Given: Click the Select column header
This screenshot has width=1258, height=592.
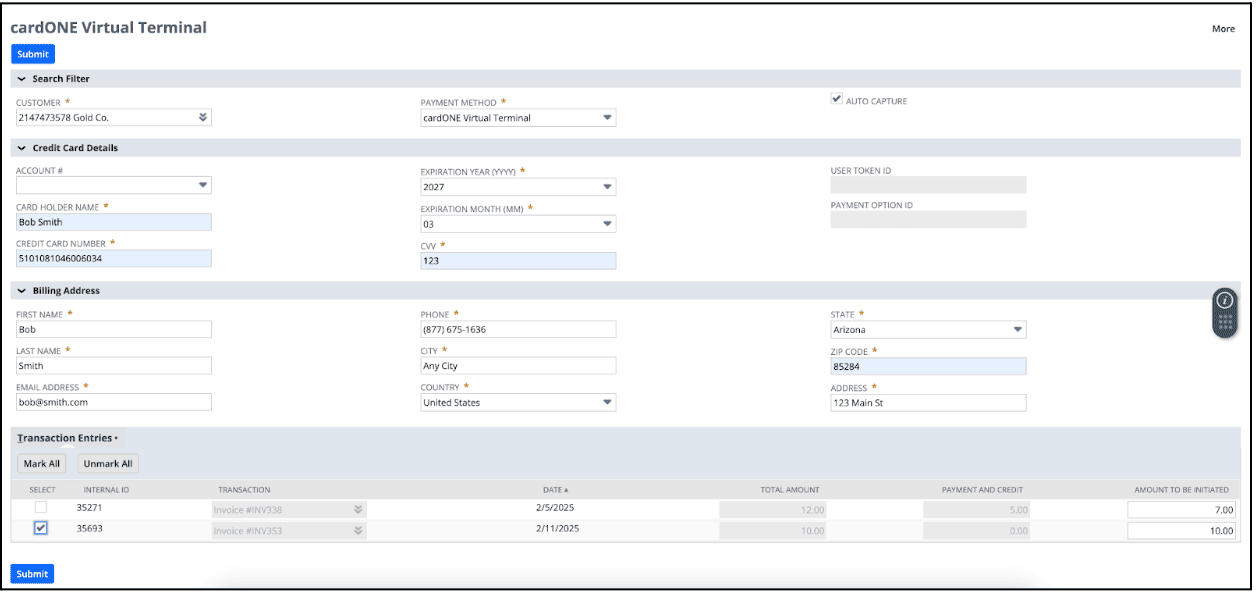Looking at the screenshot, I should pos(42,490).
